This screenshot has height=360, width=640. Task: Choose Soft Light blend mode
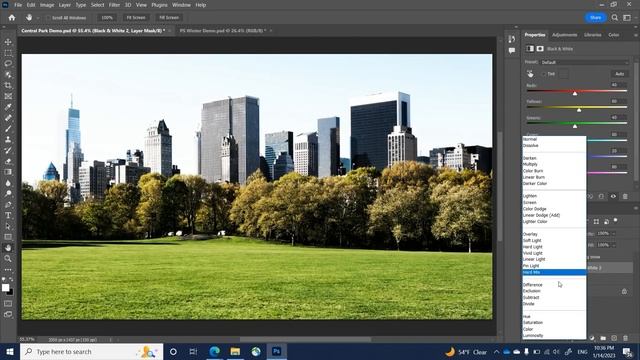[x=532, y=240]
